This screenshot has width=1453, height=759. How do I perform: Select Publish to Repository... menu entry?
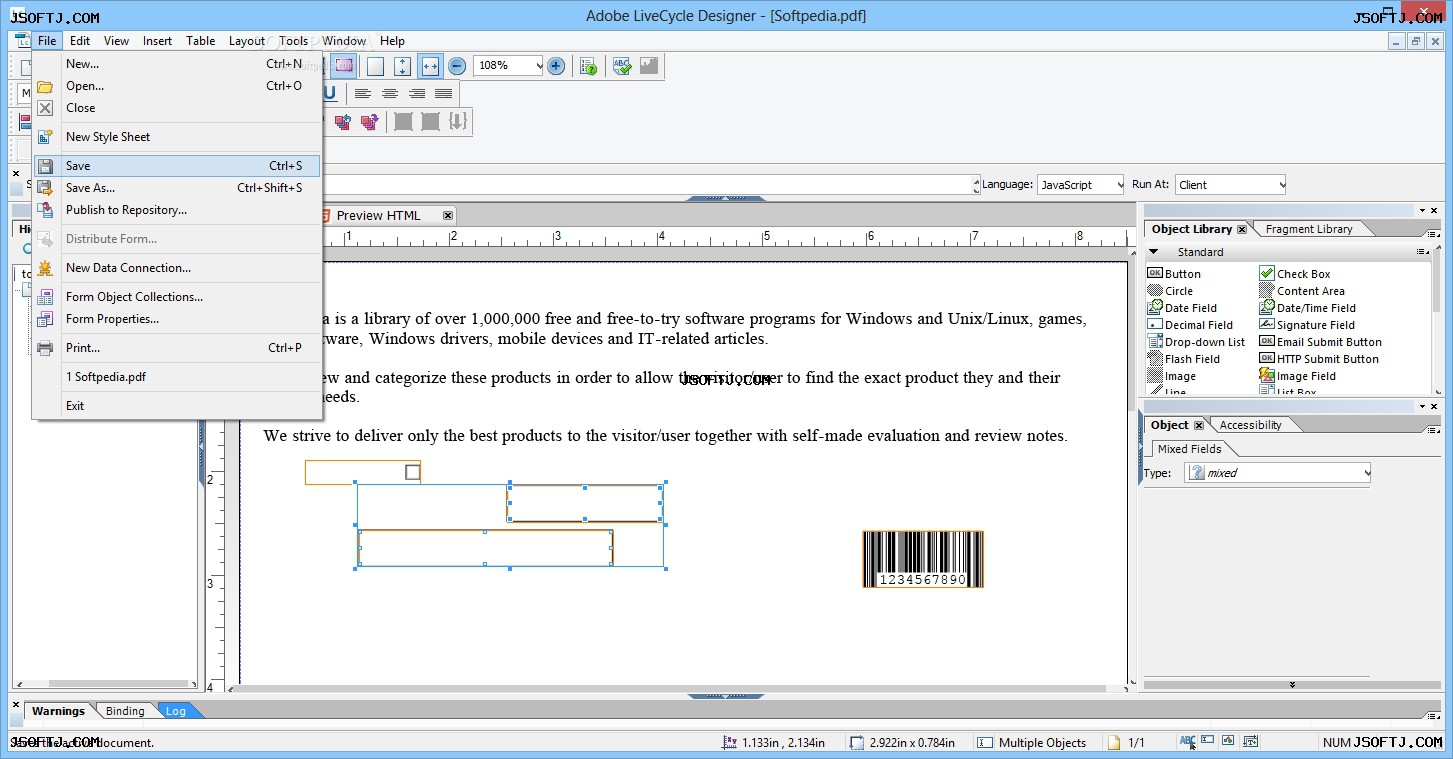177,210
